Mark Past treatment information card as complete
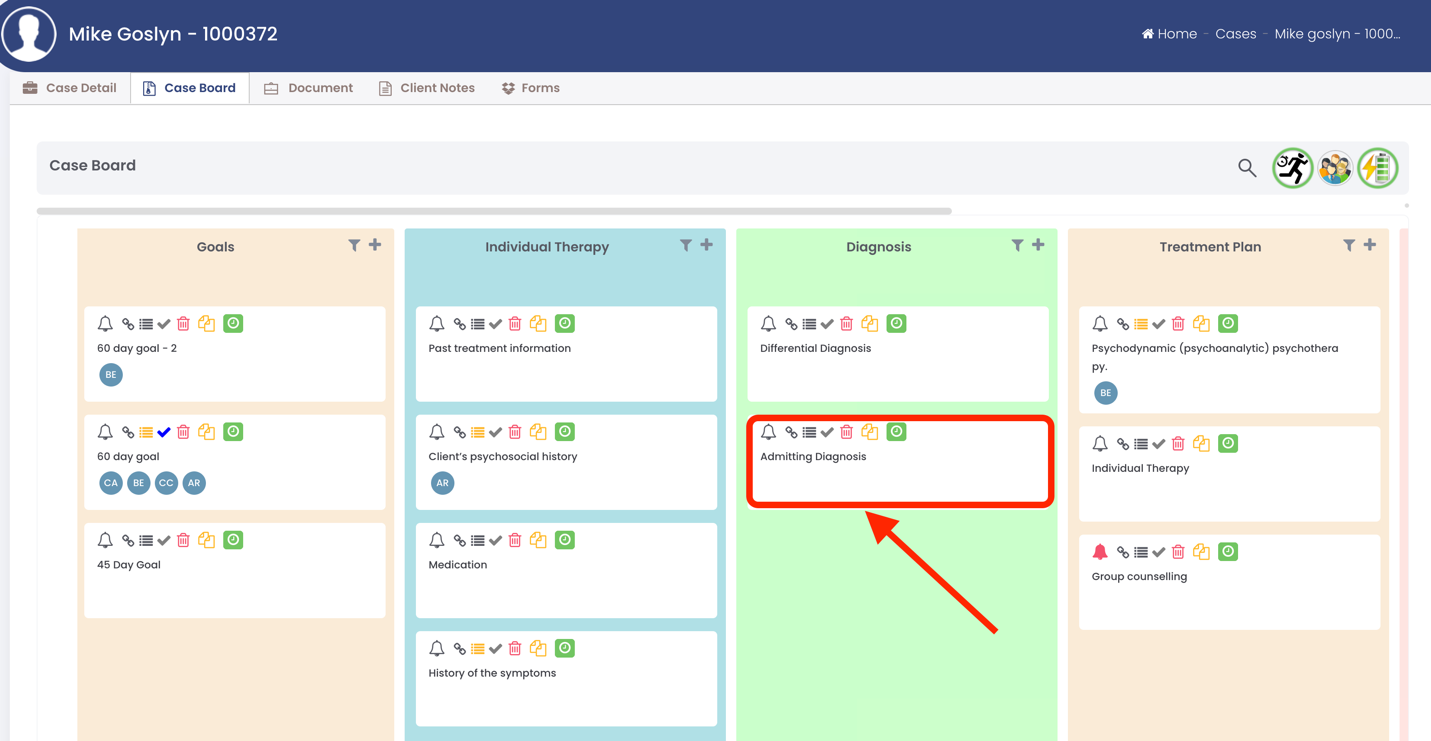This screenshot has height=741, width=1431. click(x=496, y=324)
